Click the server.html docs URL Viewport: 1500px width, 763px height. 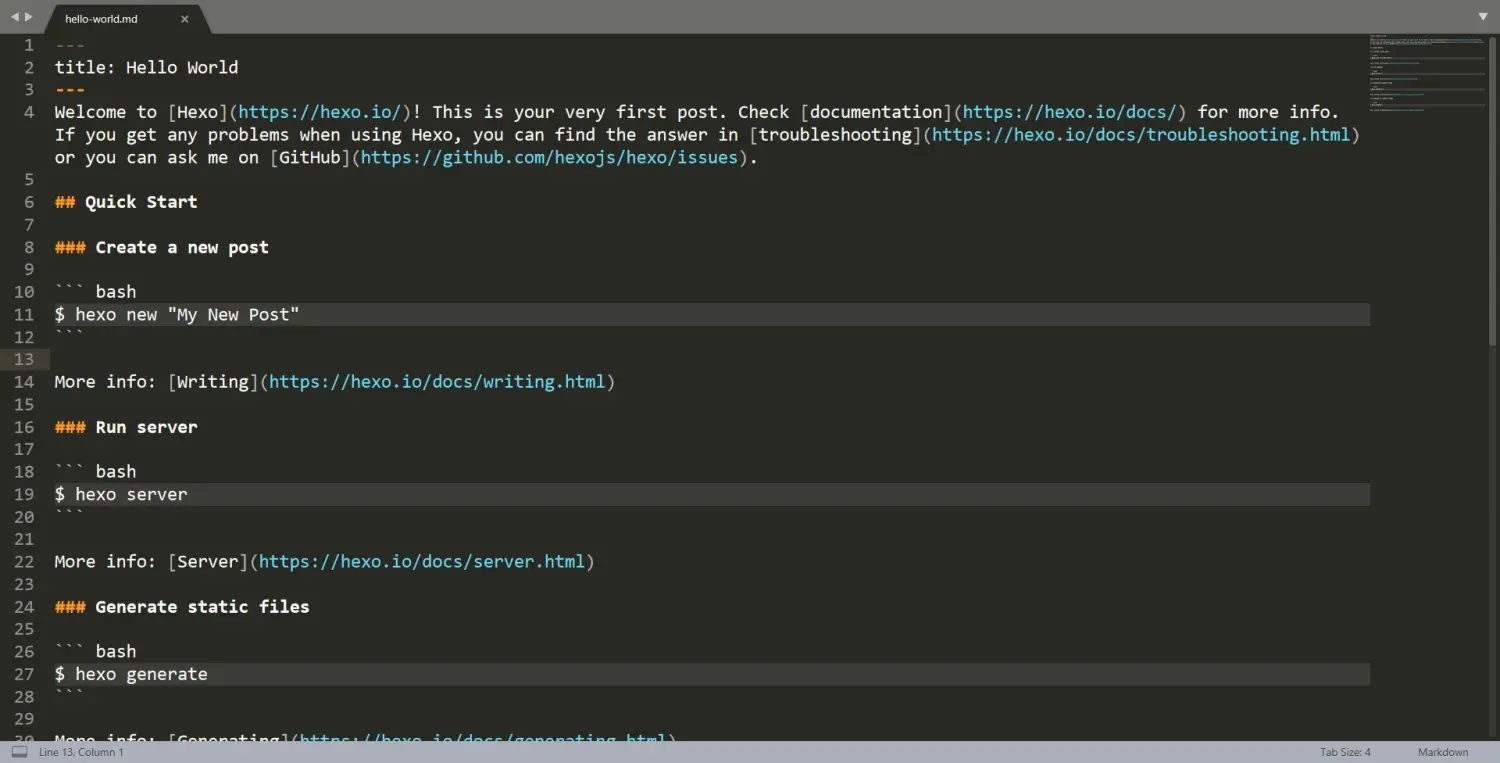point(422,562)
